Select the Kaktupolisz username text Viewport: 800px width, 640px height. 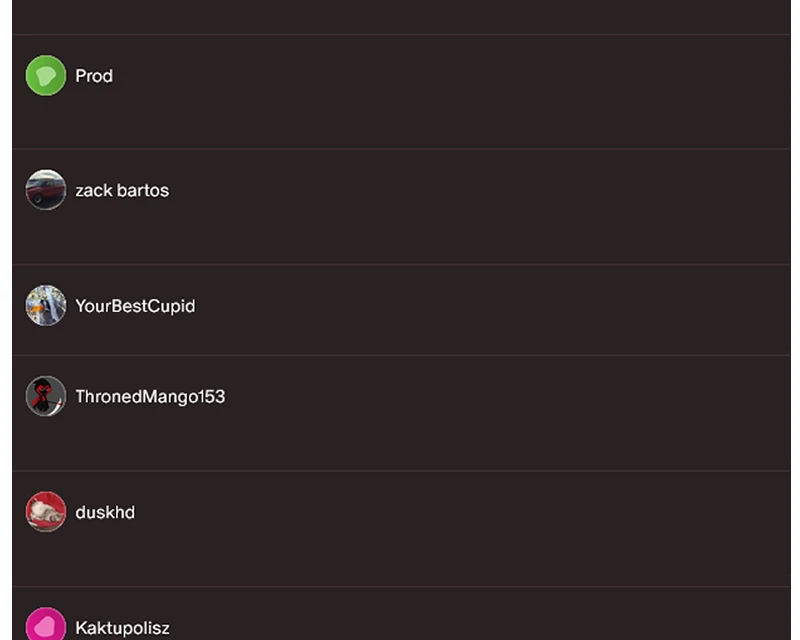122,628
